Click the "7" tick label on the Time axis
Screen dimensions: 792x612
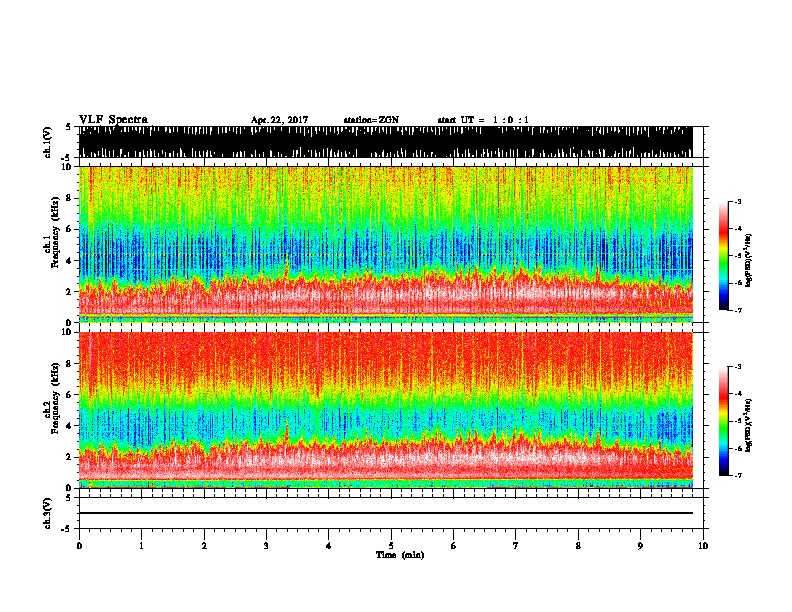(516, 546)
